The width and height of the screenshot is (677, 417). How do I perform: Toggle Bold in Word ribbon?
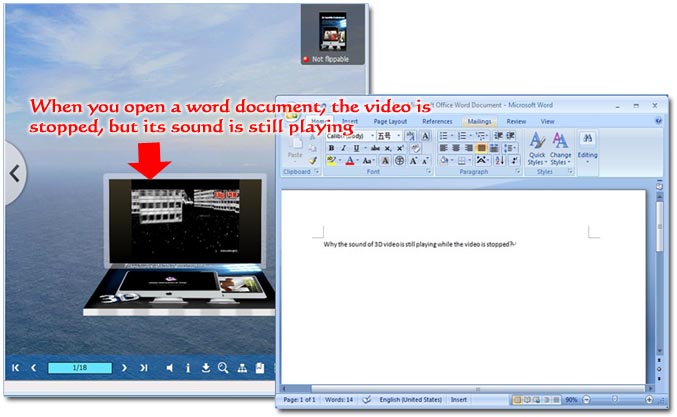click(x=331, y=148)
